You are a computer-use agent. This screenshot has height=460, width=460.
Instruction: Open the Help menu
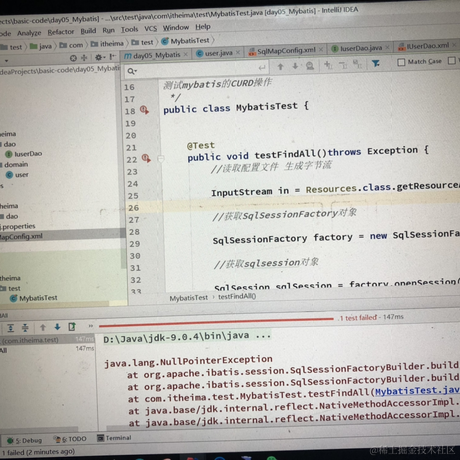pos(203,27)
